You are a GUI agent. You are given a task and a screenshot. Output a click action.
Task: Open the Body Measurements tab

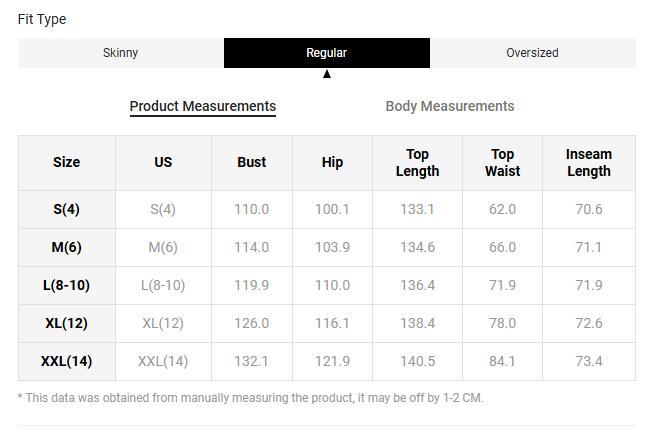click(x=450, y=106)
